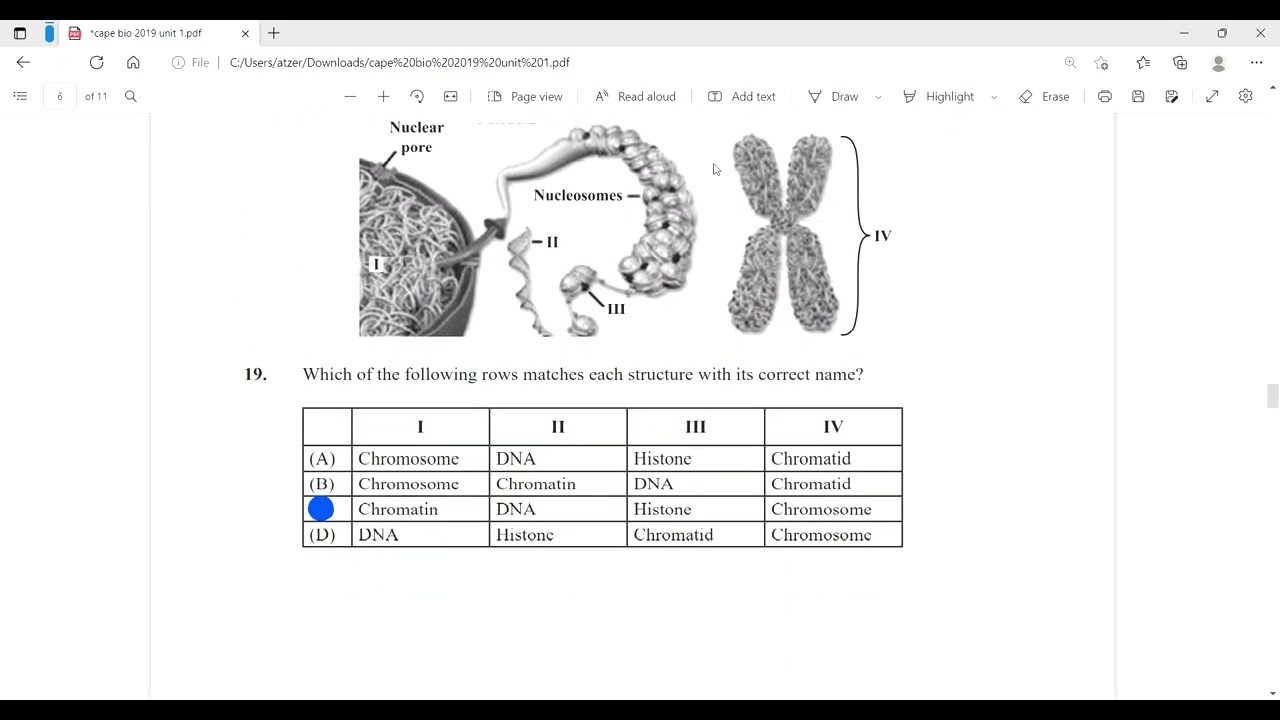Open the browser profile icon
The image size is (1280, 720).
coord(1218,62)
